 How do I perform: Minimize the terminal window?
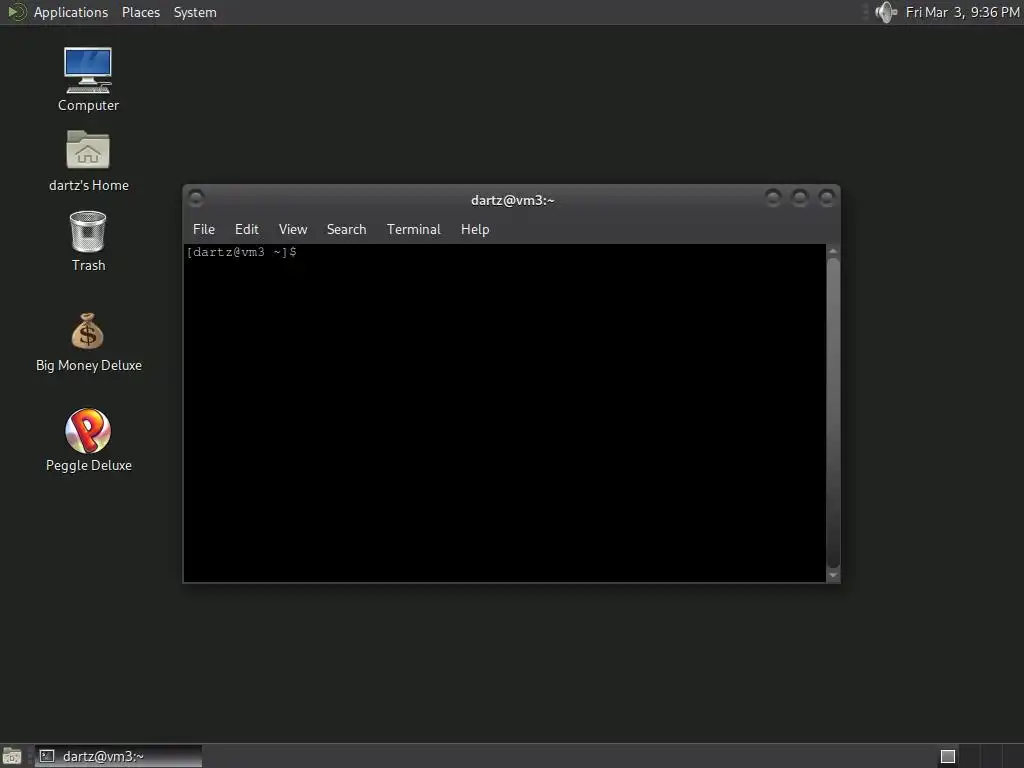773,198
